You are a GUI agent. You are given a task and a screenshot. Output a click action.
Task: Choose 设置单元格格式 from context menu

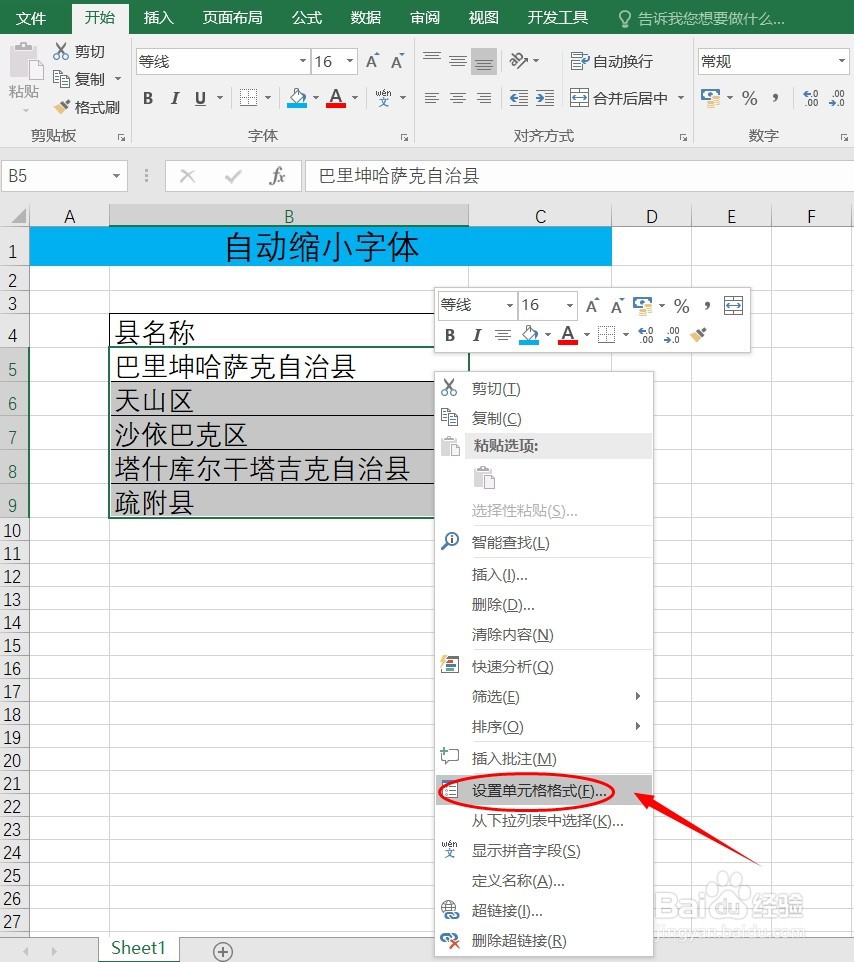[530, 791]
